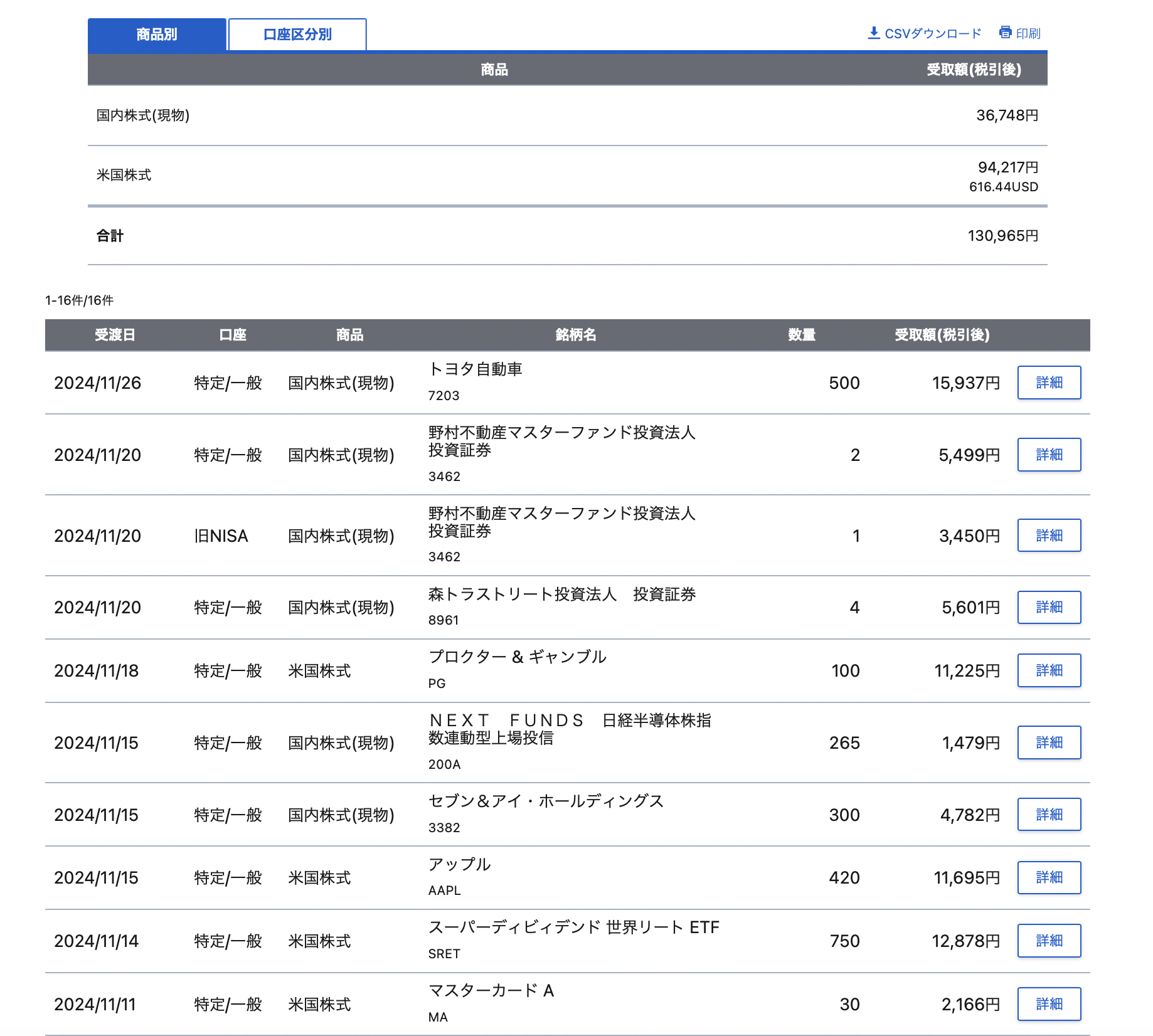Click the ticker AAPL
Viewport: 1153px width, 1036px height.
click(445, 891)
